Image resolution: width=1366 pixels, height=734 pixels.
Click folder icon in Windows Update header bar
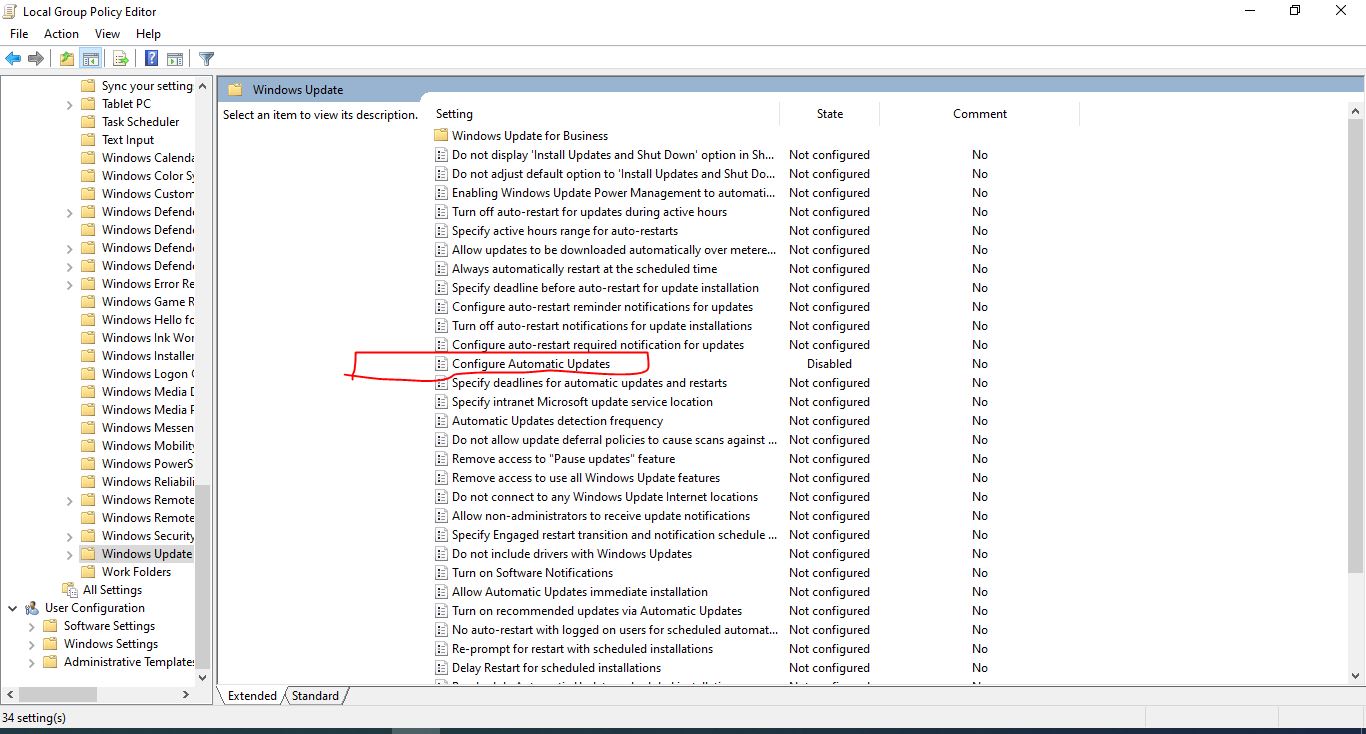[235, 89]
